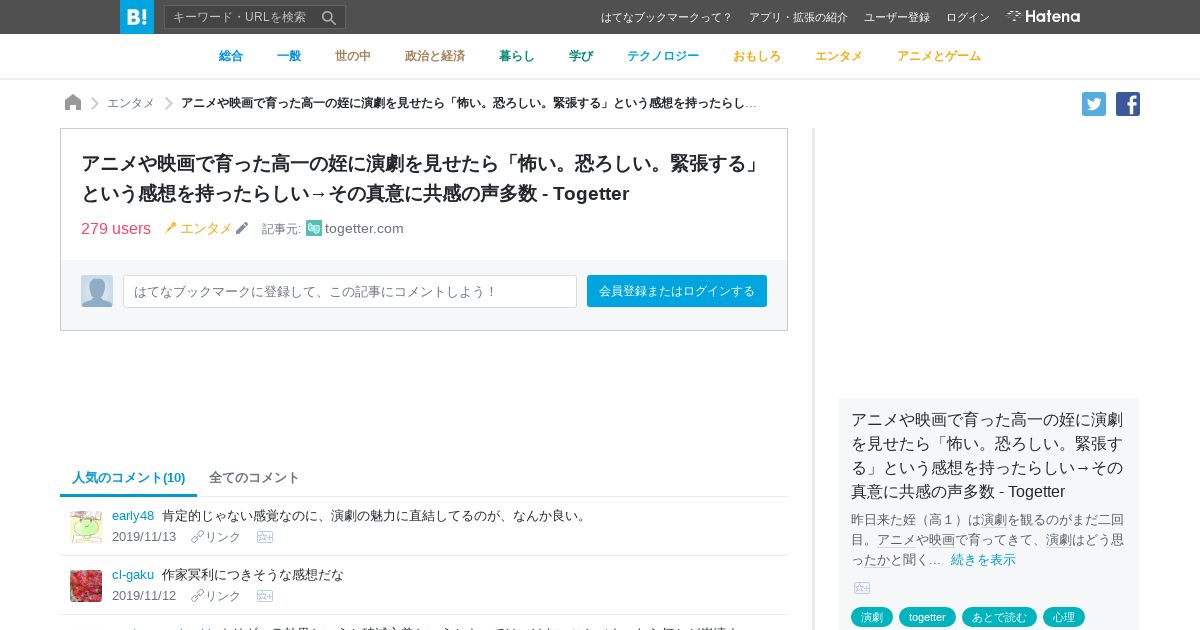Click the 演劇 tag
Viewport: 1200px width, 630px height.
(872, 617)
